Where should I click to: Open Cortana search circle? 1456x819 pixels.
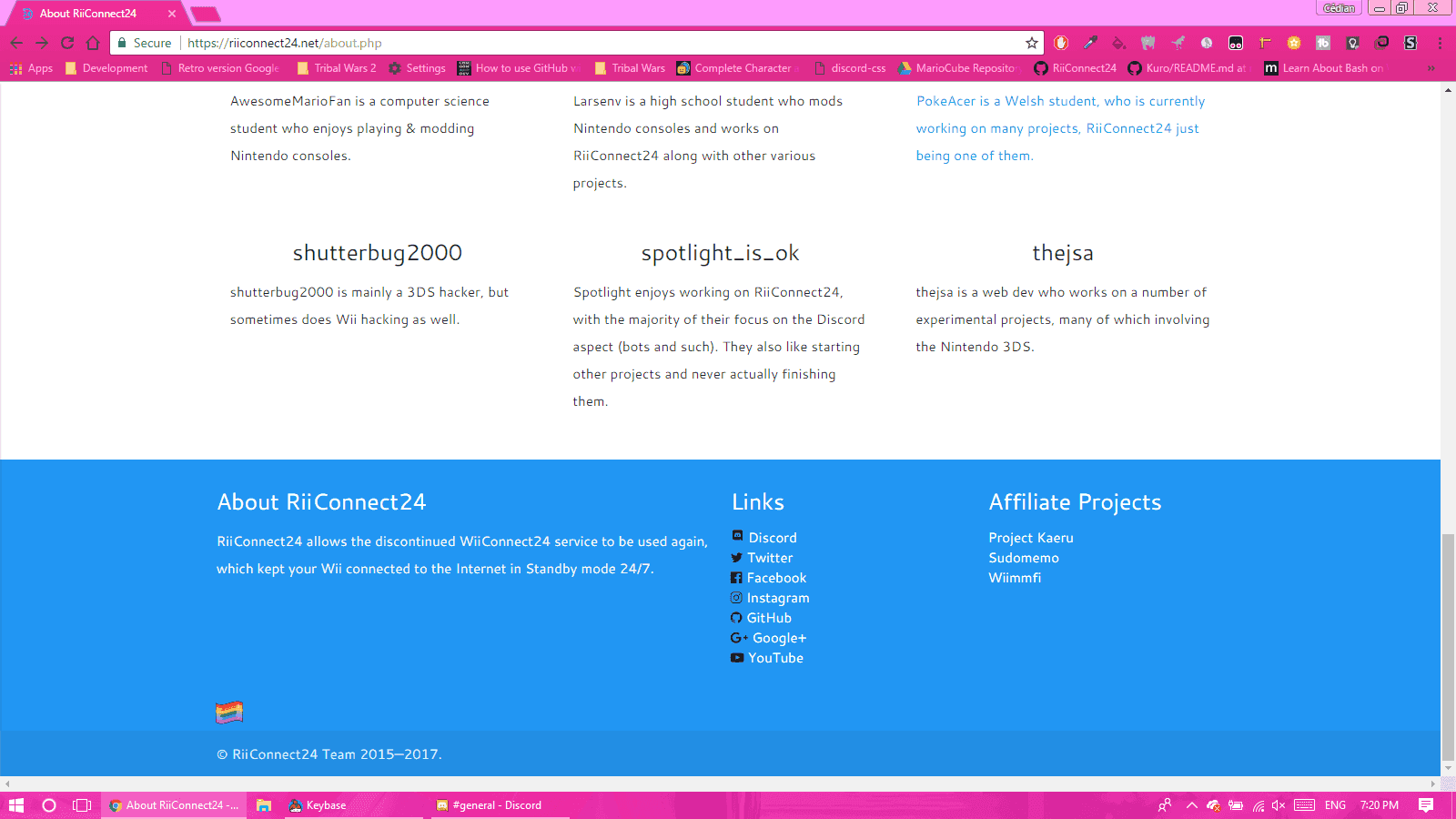tap(49, 805)
